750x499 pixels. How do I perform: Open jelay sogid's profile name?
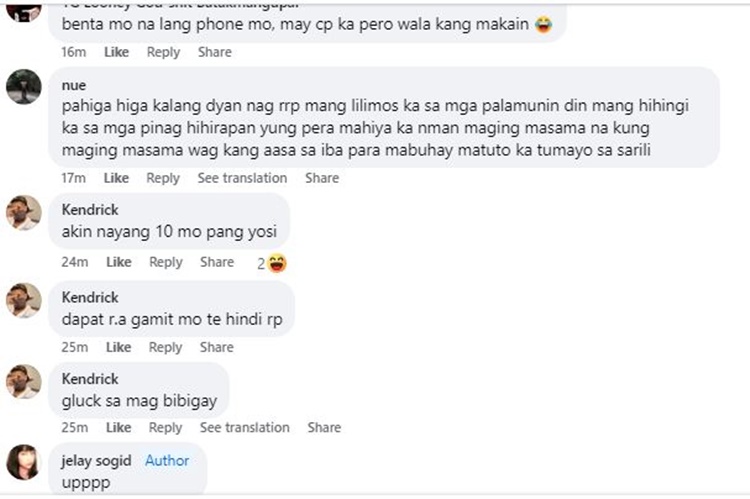point(96,460)
